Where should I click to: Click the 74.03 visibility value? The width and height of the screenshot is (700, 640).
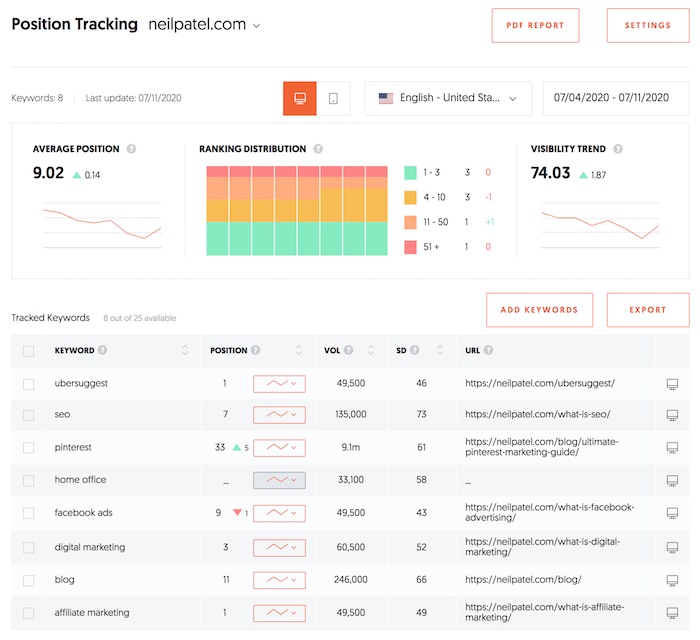click(550, 173)
